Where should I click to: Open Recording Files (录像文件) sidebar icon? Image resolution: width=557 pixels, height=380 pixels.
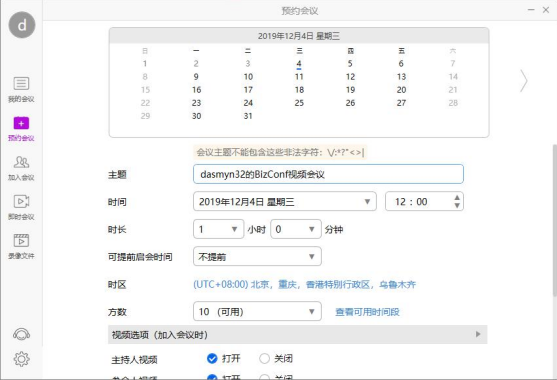click(x=21, y=246)
